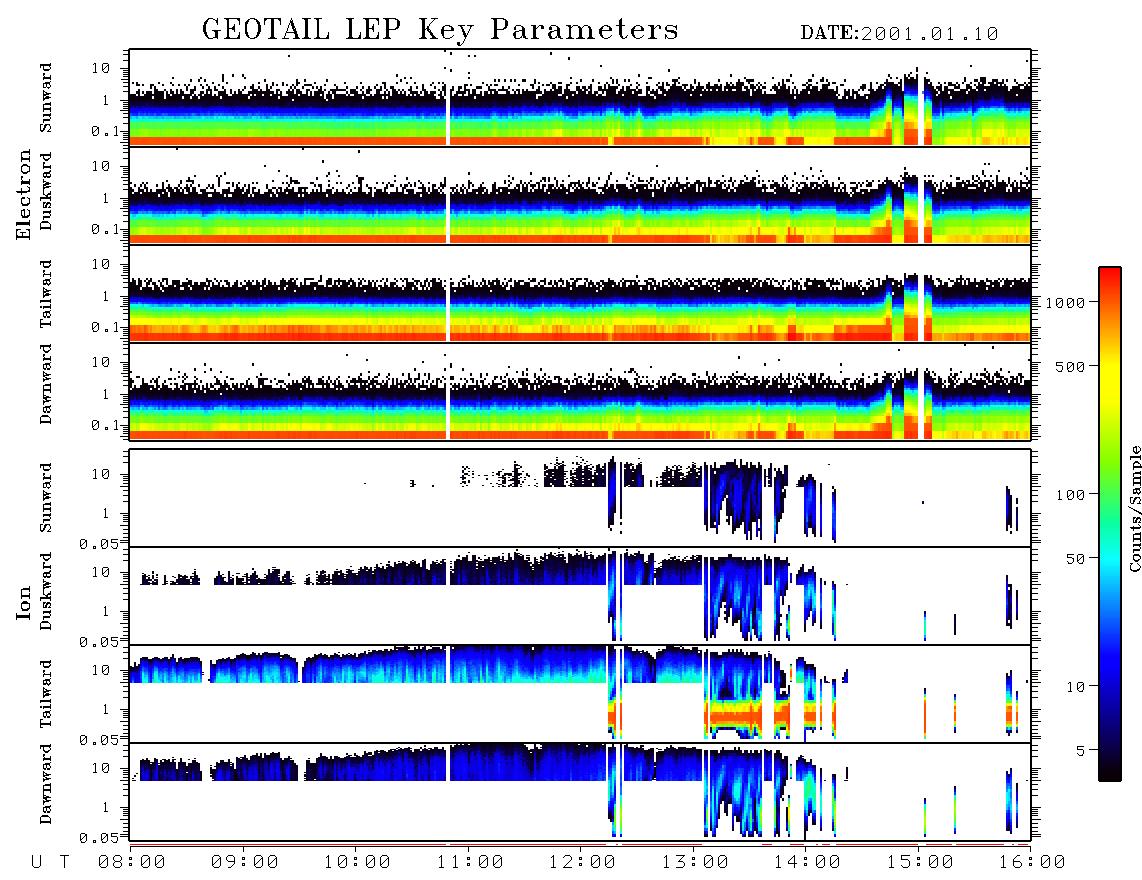Click the Ion Sunward spectrogram panel
Screen dimensions: 1142x880
point(580,498)
